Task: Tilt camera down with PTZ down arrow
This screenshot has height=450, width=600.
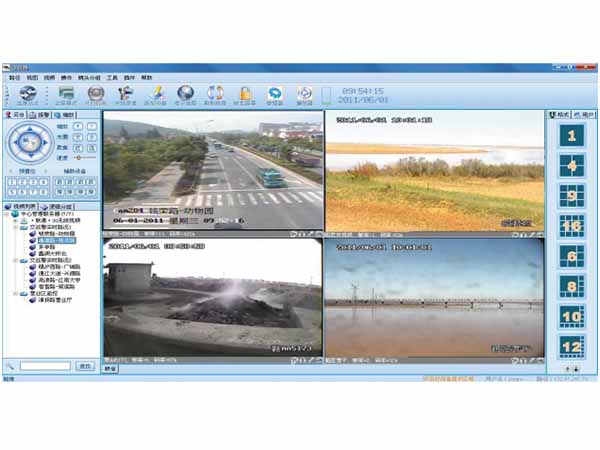Action: pyautogui.click(x=30, y=156)
